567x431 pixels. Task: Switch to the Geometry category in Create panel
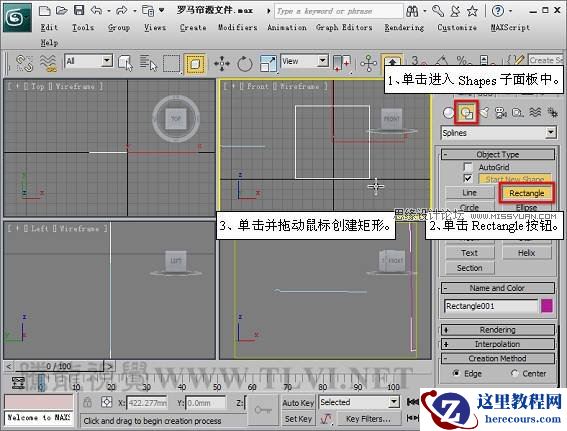[x=448, y=113]
